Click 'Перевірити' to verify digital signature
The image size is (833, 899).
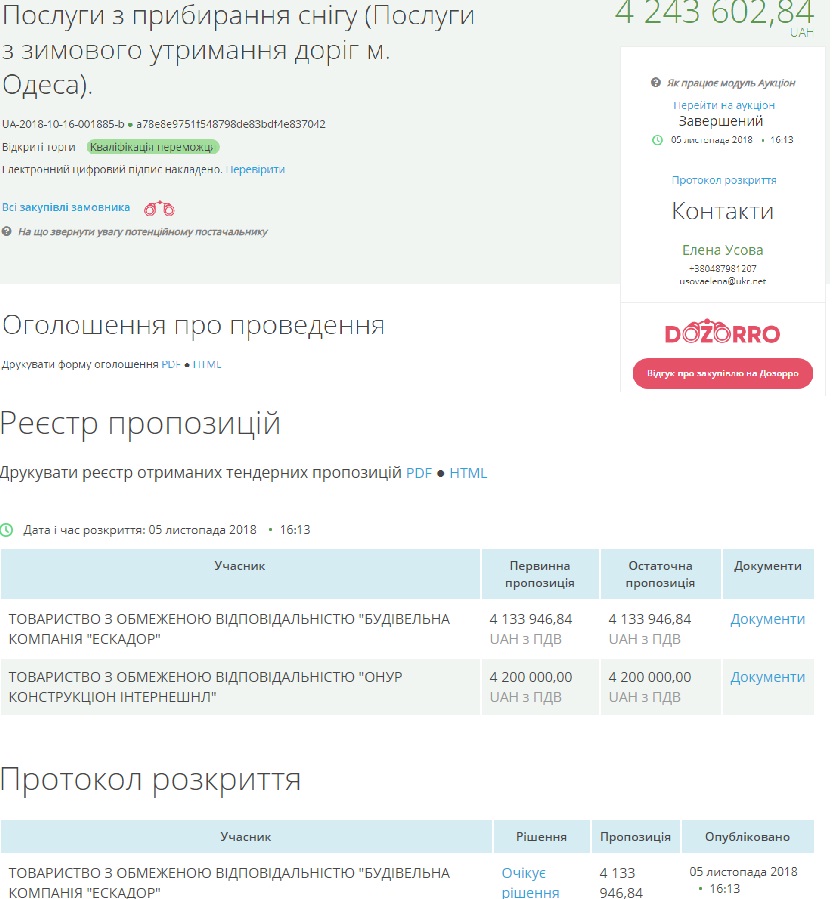click(255, 170)
